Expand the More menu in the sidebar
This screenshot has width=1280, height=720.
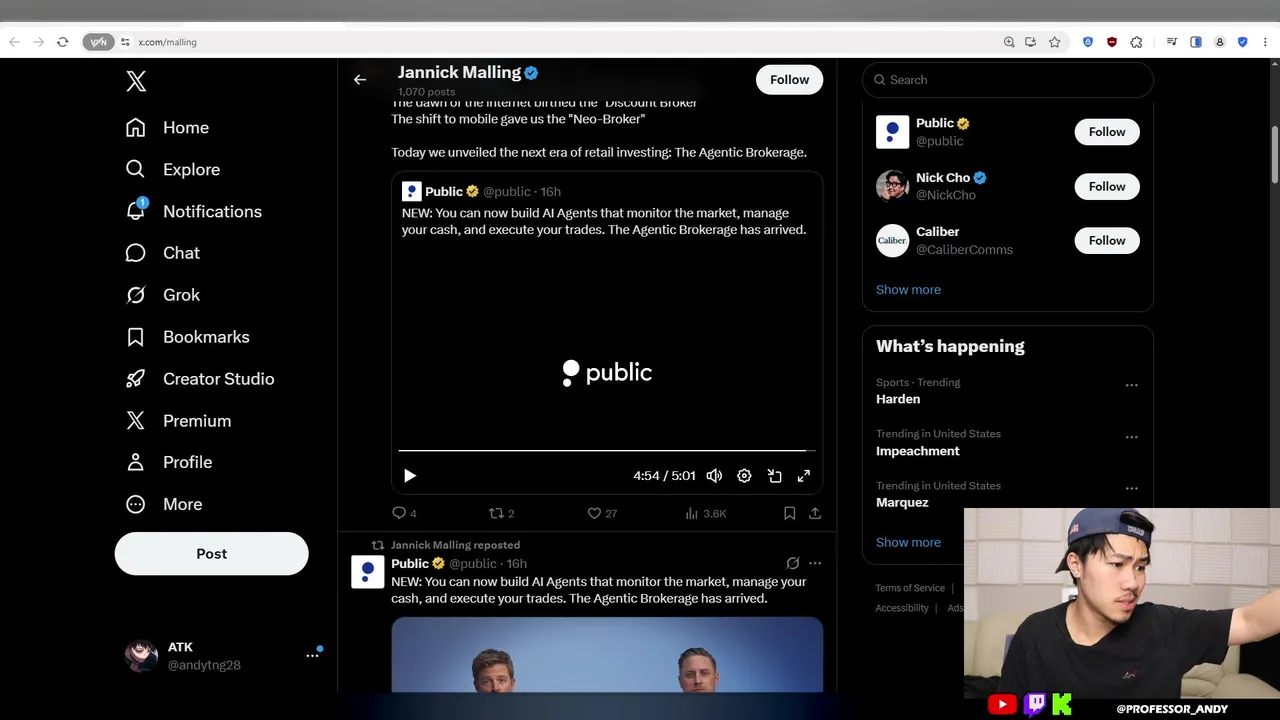click(x=163, y=505)
